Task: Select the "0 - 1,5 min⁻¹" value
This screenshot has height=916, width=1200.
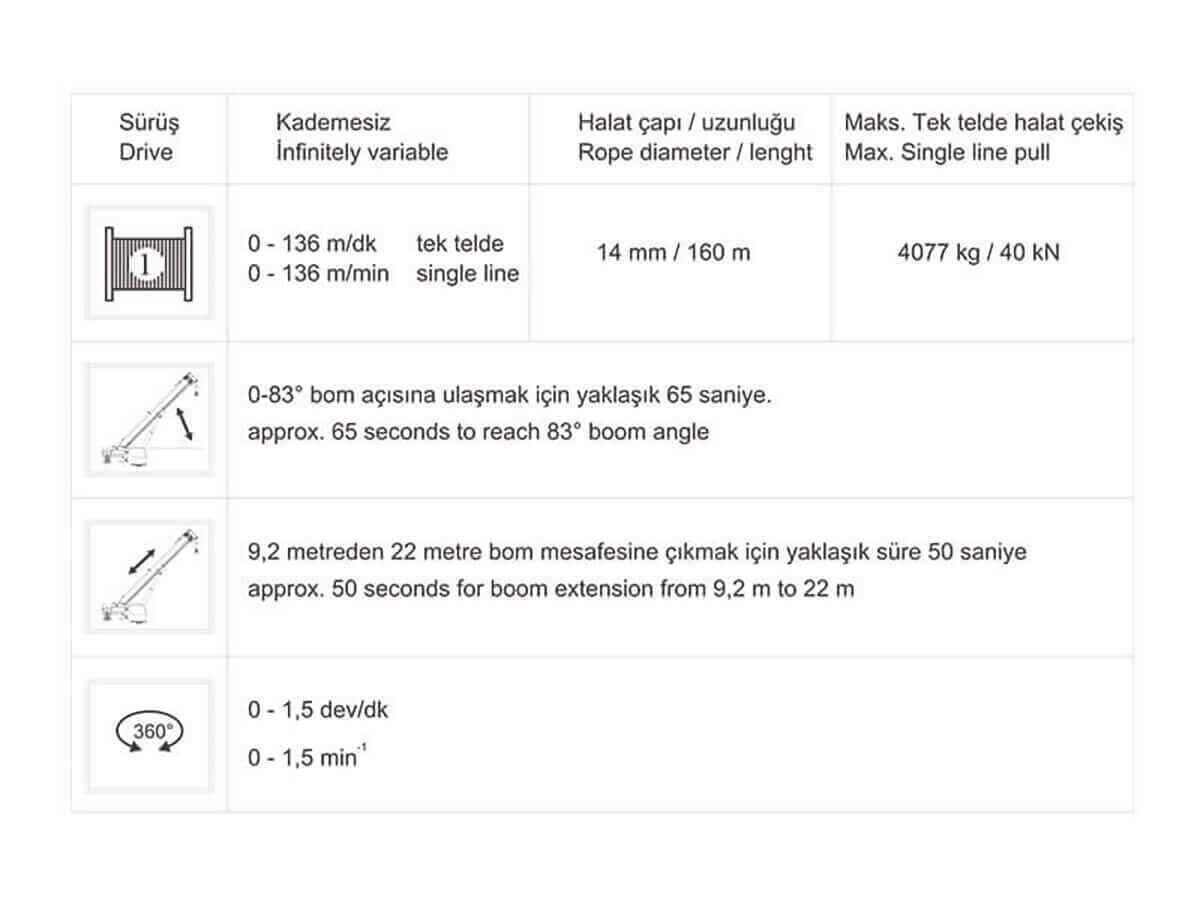Action: [x=305, y=757]
